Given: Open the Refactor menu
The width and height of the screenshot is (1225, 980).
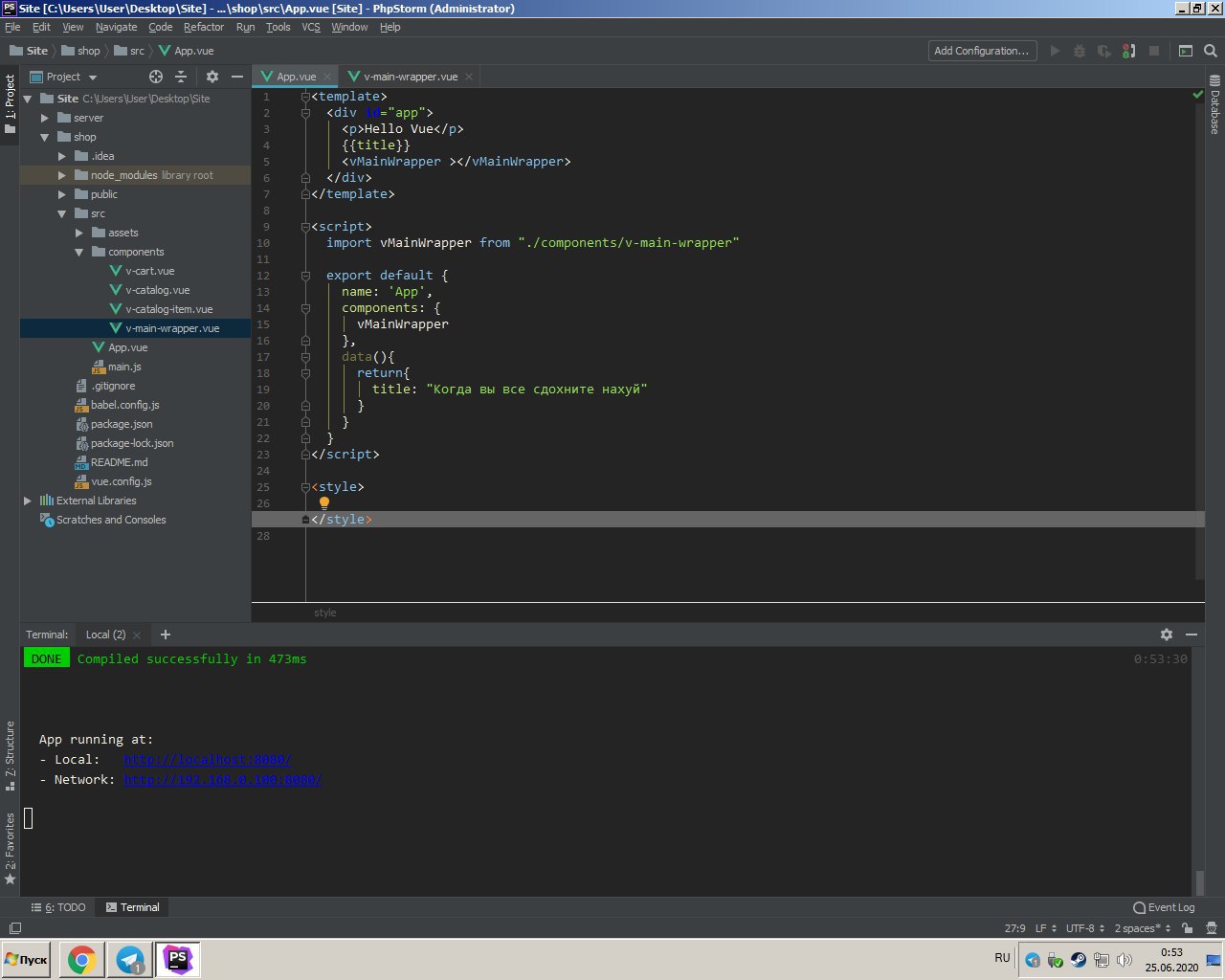Looking at the screenshot, I should (204, 27).
